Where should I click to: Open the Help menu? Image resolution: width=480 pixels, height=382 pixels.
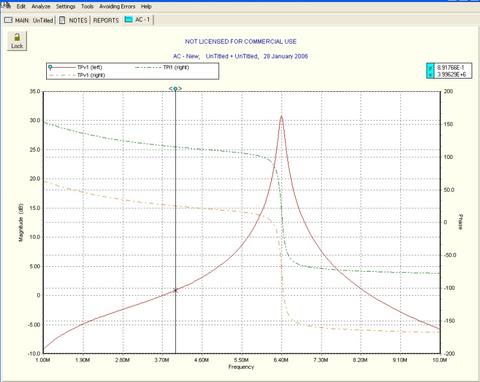point(146,6)
